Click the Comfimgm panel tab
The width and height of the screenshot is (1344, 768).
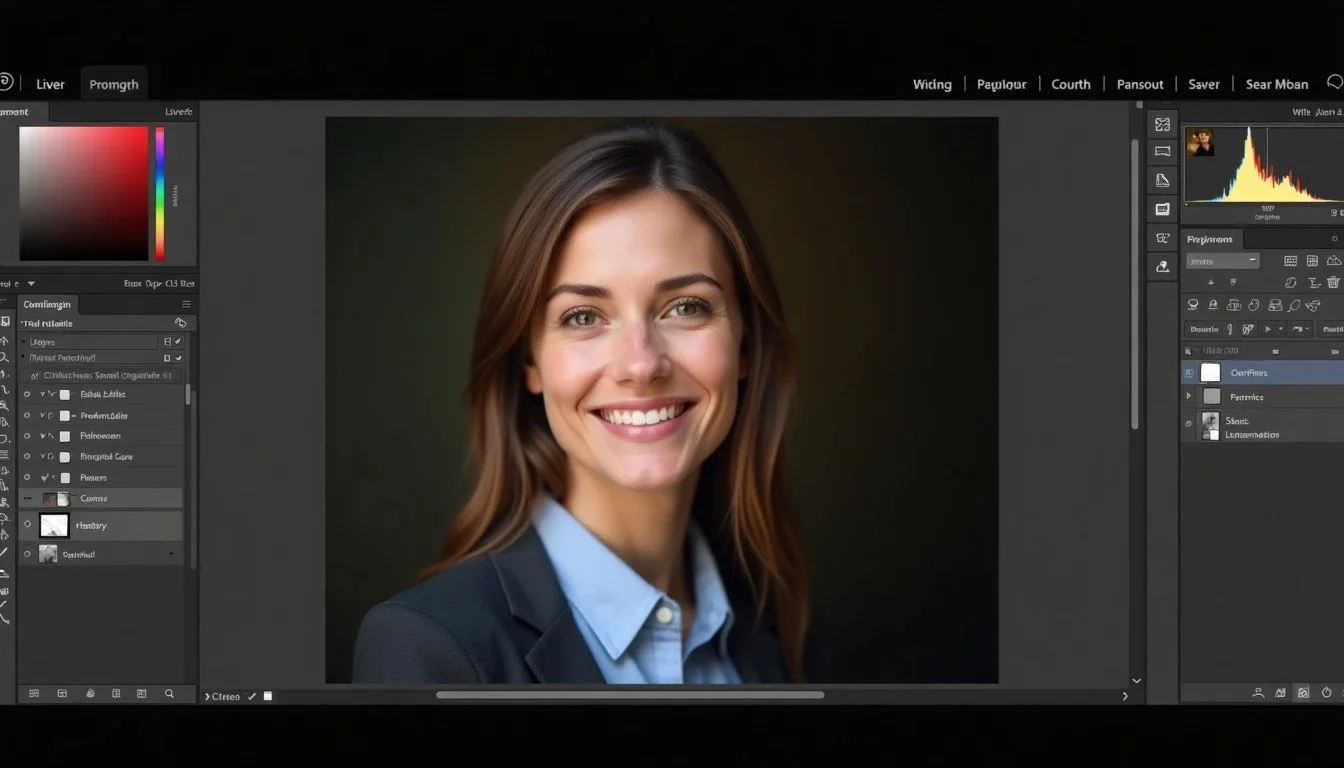pos(48,304)
